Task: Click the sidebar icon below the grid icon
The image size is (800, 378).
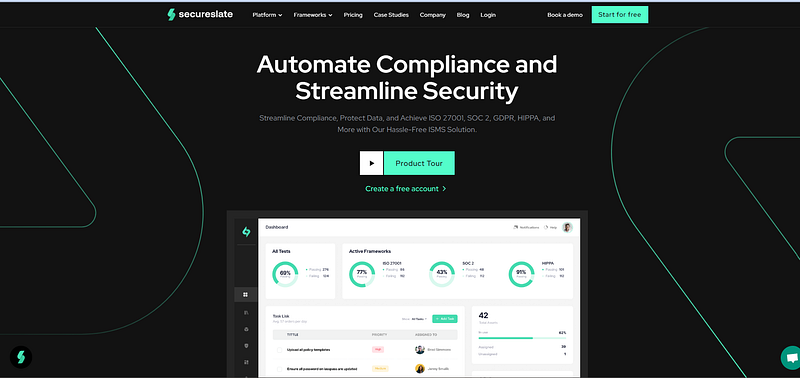Action: coord(245,312)
